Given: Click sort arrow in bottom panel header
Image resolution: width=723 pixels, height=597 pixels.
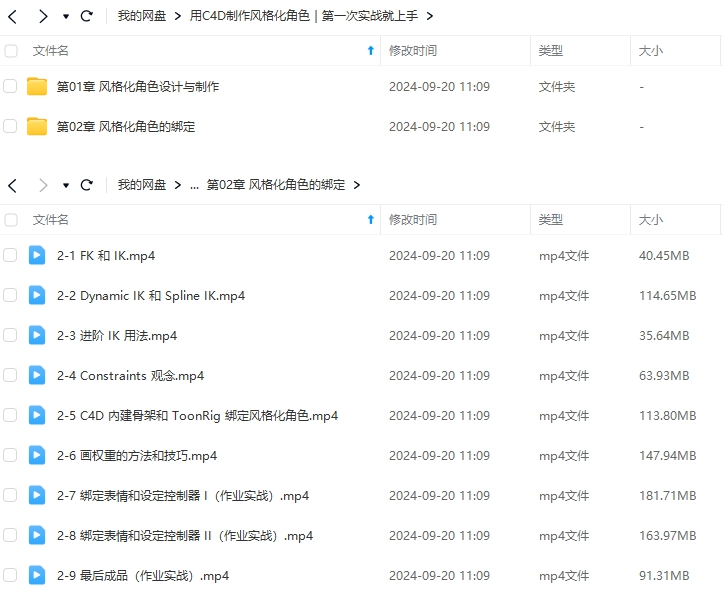Looking at the screenshot, I should (371, 220).
